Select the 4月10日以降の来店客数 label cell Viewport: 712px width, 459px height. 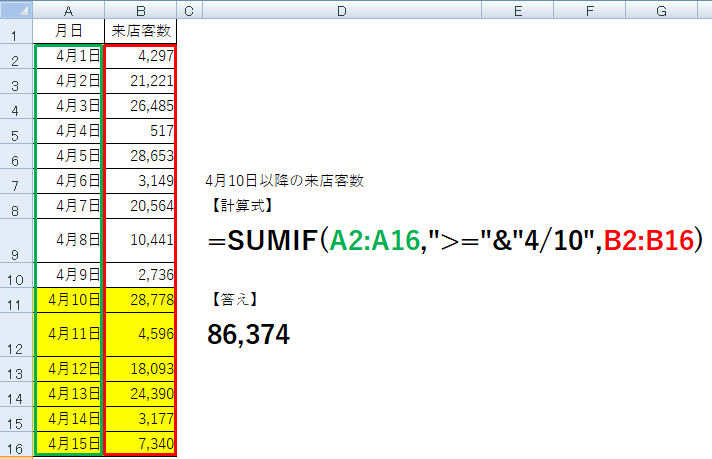[x=283, y=181]
